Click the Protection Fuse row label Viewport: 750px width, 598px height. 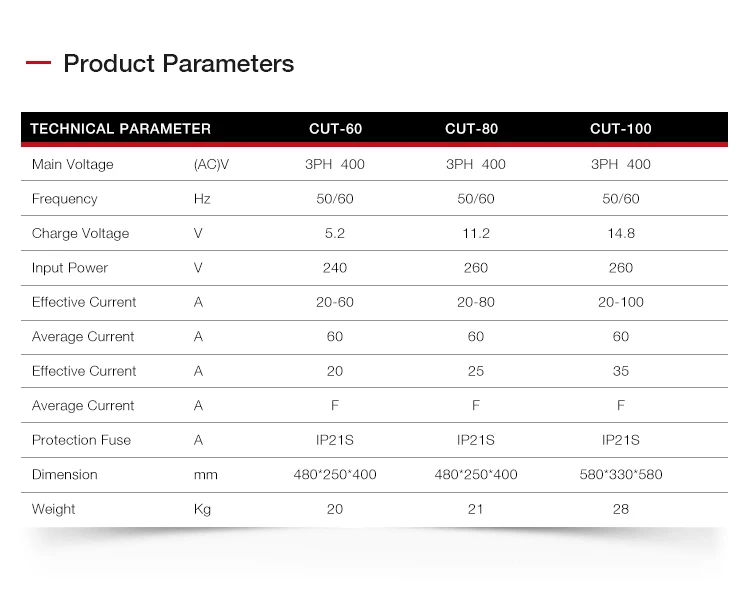point(81,440)
